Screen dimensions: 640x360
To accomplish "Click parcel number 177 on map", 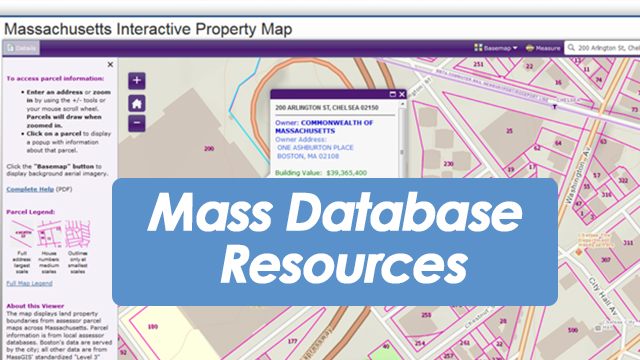I will 292,341.
